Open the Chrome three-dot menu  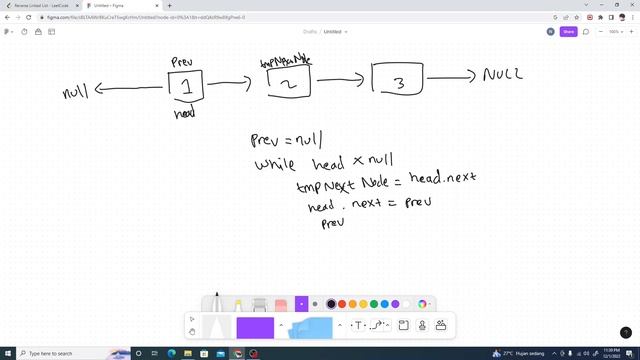633,17
